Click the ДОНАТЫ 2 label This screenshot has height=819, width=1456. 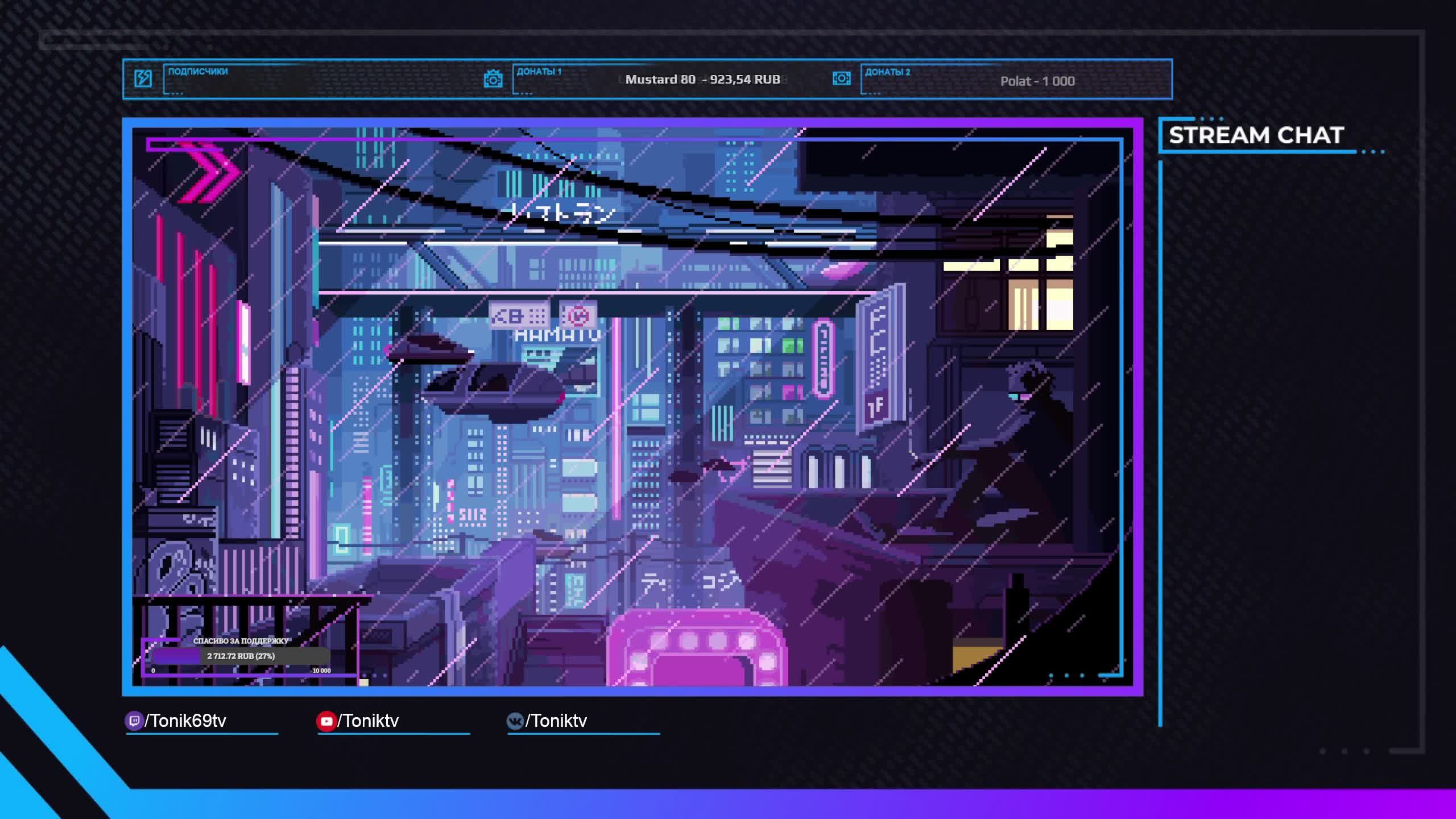coord(887,72)
